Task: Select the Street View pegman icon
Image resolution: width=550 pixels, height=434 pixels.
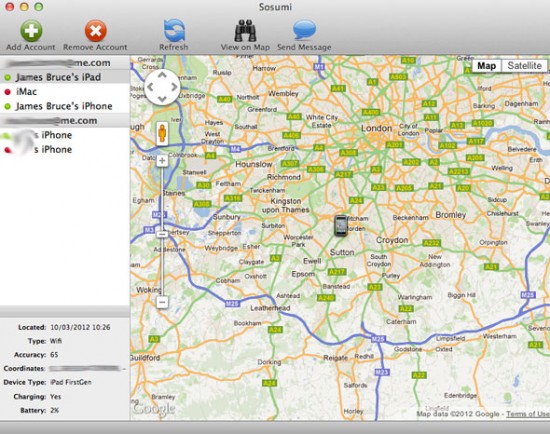Action: coord(162,133)
